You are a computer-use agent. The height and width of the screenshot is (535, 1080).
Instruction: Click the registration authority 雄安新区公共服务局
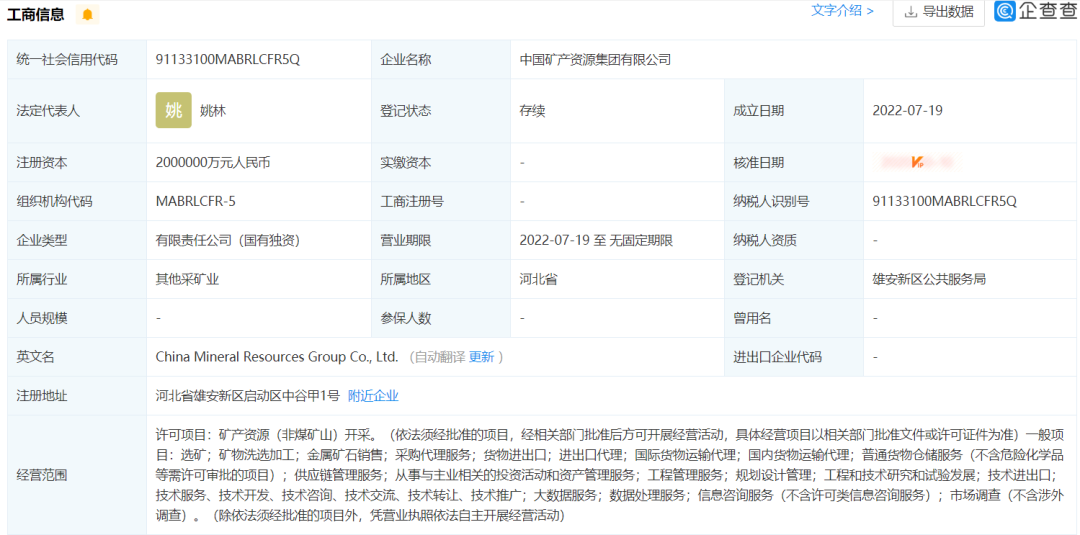coord(929,279)
